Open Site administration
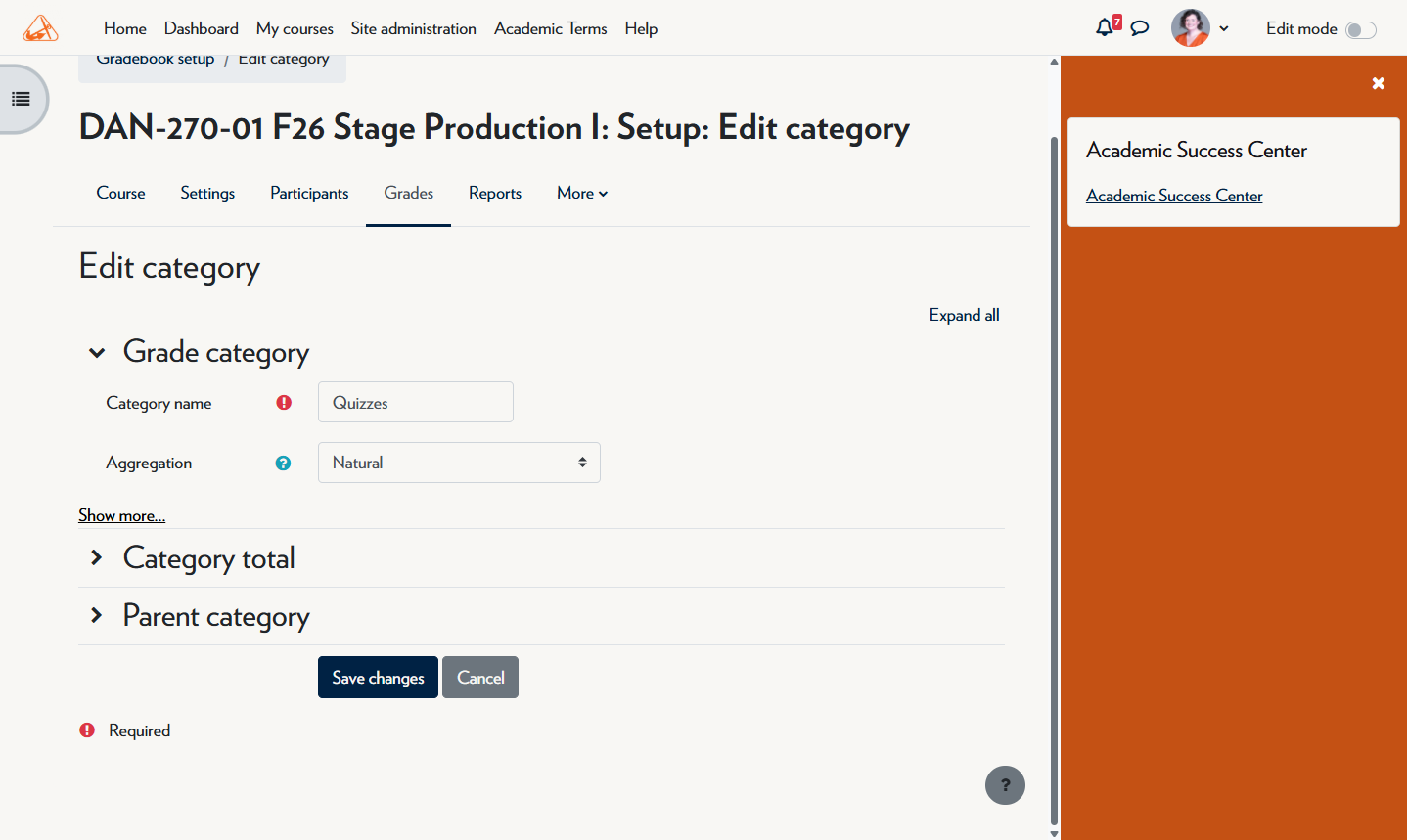This screenshot has width=1407, height=840. tap(414, 28)
